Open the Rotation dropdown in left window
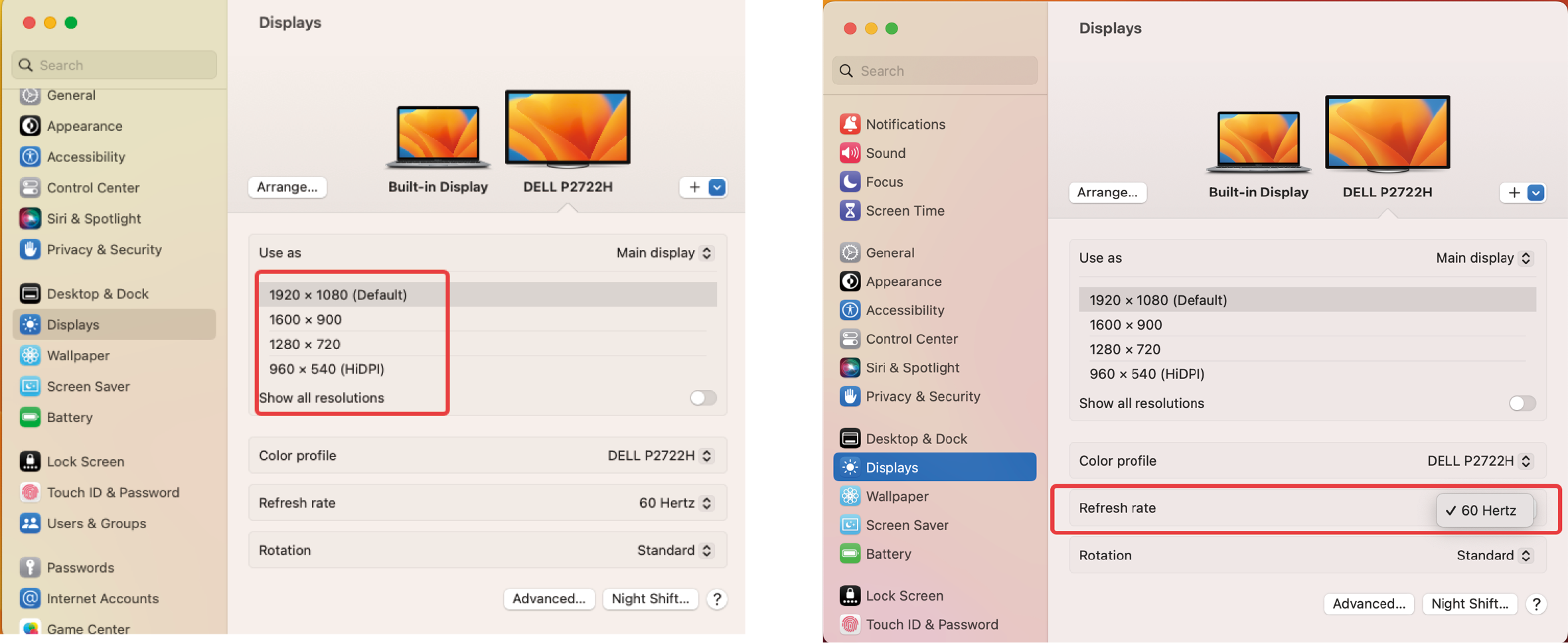This screenshot has height=643, width=1568. click(674, 550)
